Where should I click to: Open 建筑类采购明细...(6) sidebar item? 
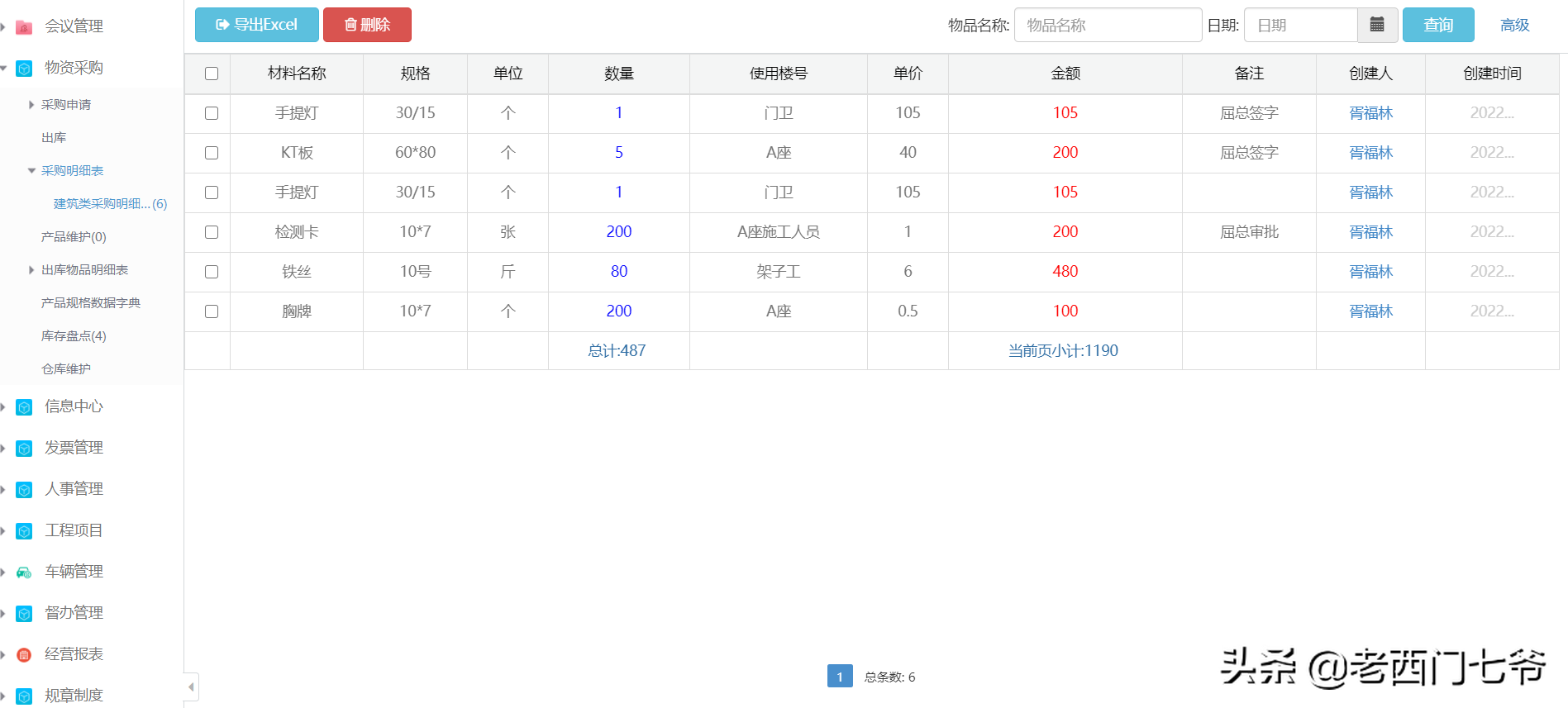click(x=110, y=204)
